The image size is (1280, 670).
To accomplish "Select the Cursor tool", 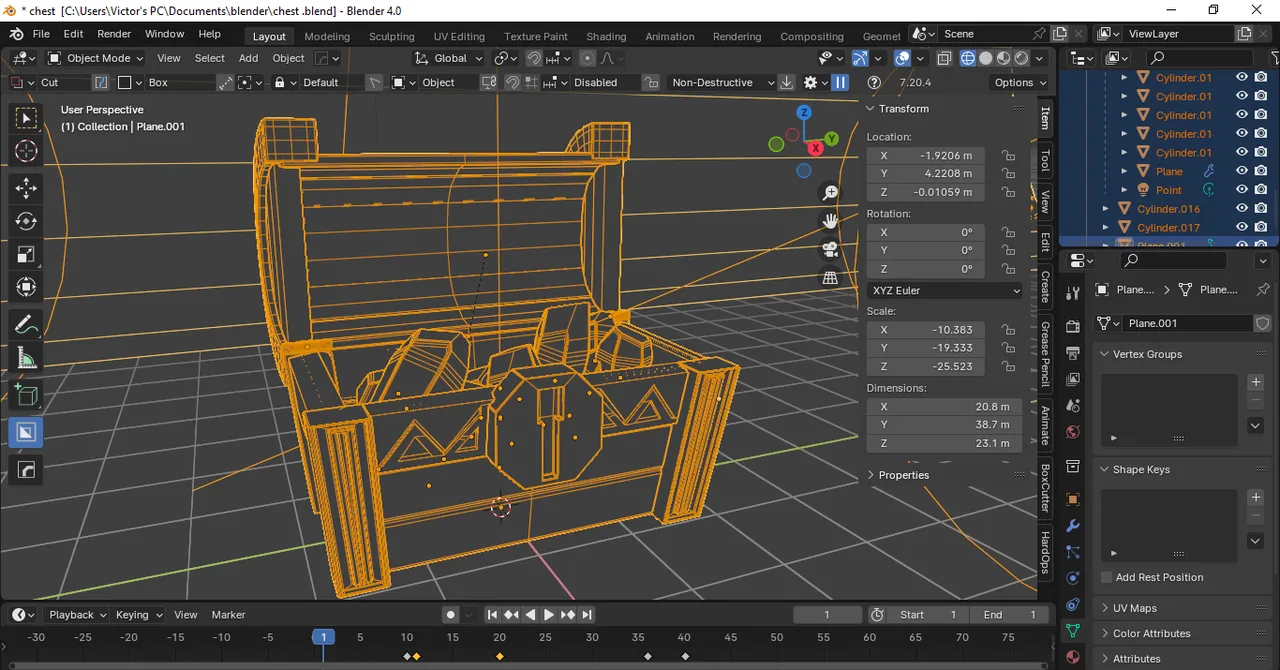I will (26, 151).
